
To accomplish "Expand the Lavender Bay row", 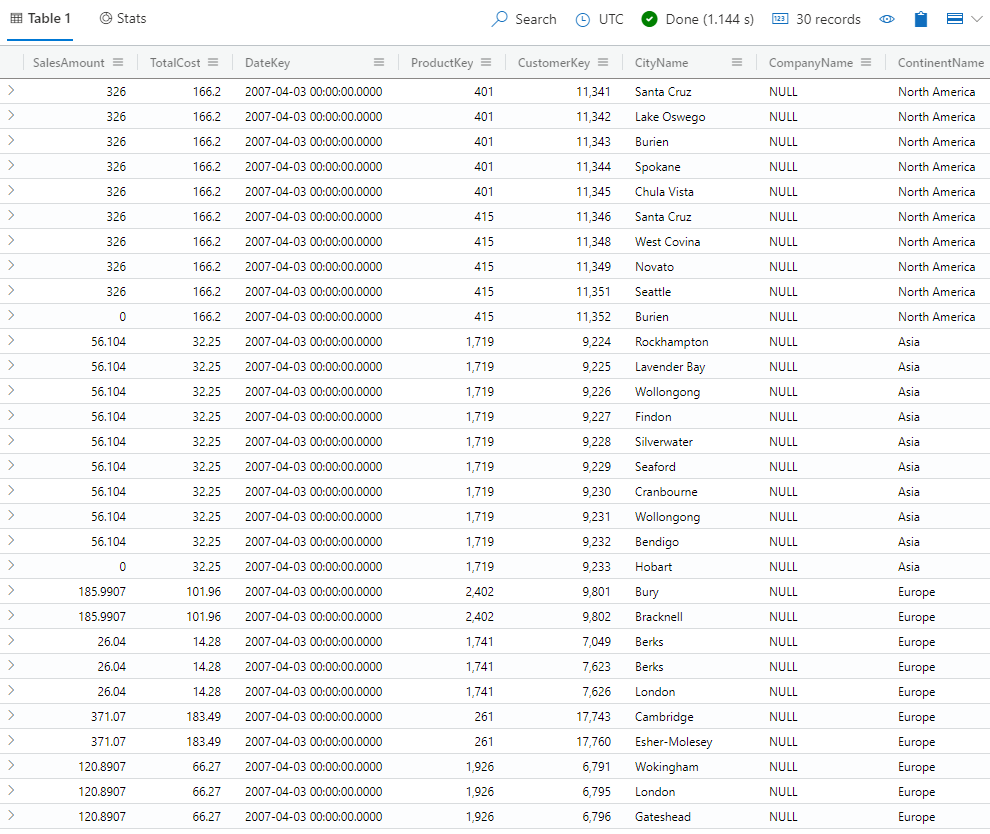I will [x=11, y=366].
